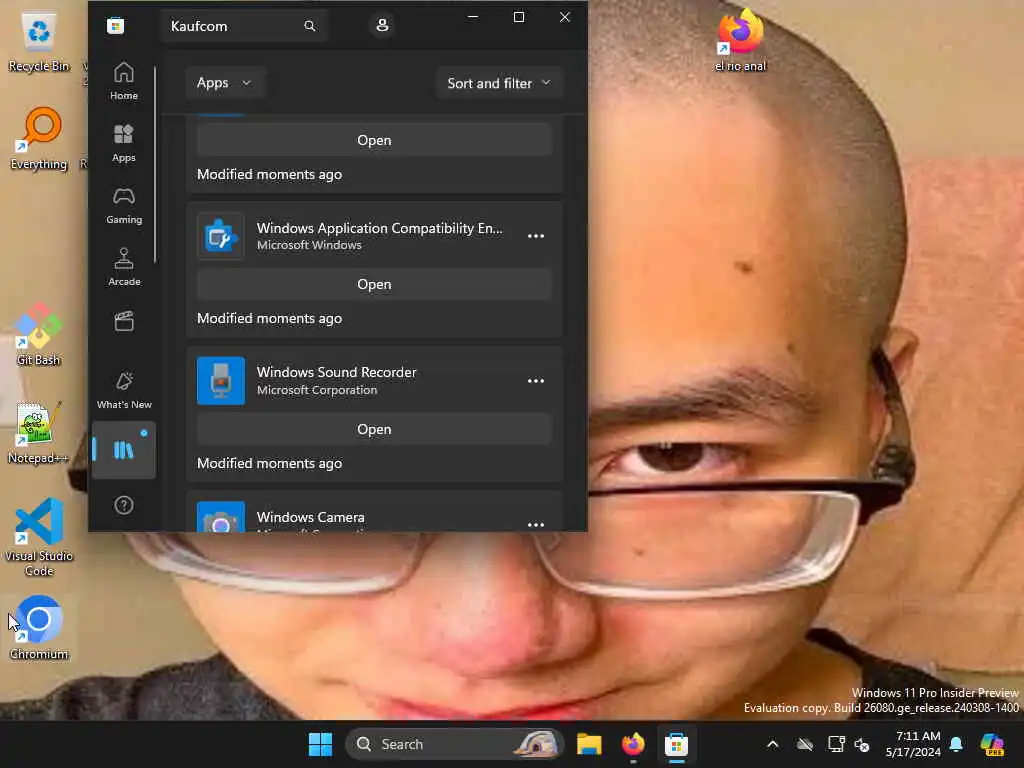Click Microsoft Store taskbar icon
Image resolution: width=1024 pixels, height=768 pixels.
click(677, 744)
